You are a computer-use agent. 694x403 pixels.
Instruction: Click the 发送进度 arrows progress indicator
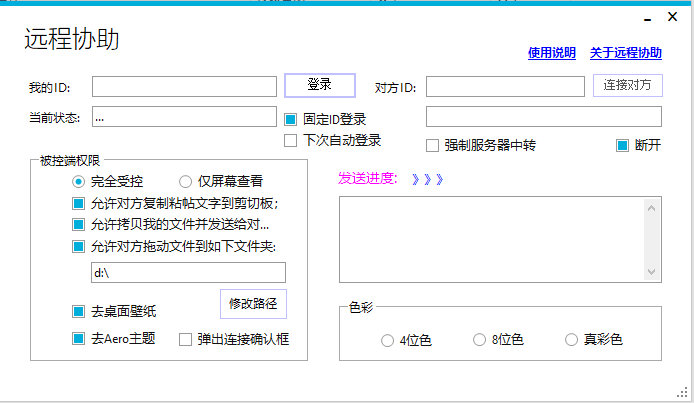427,179
